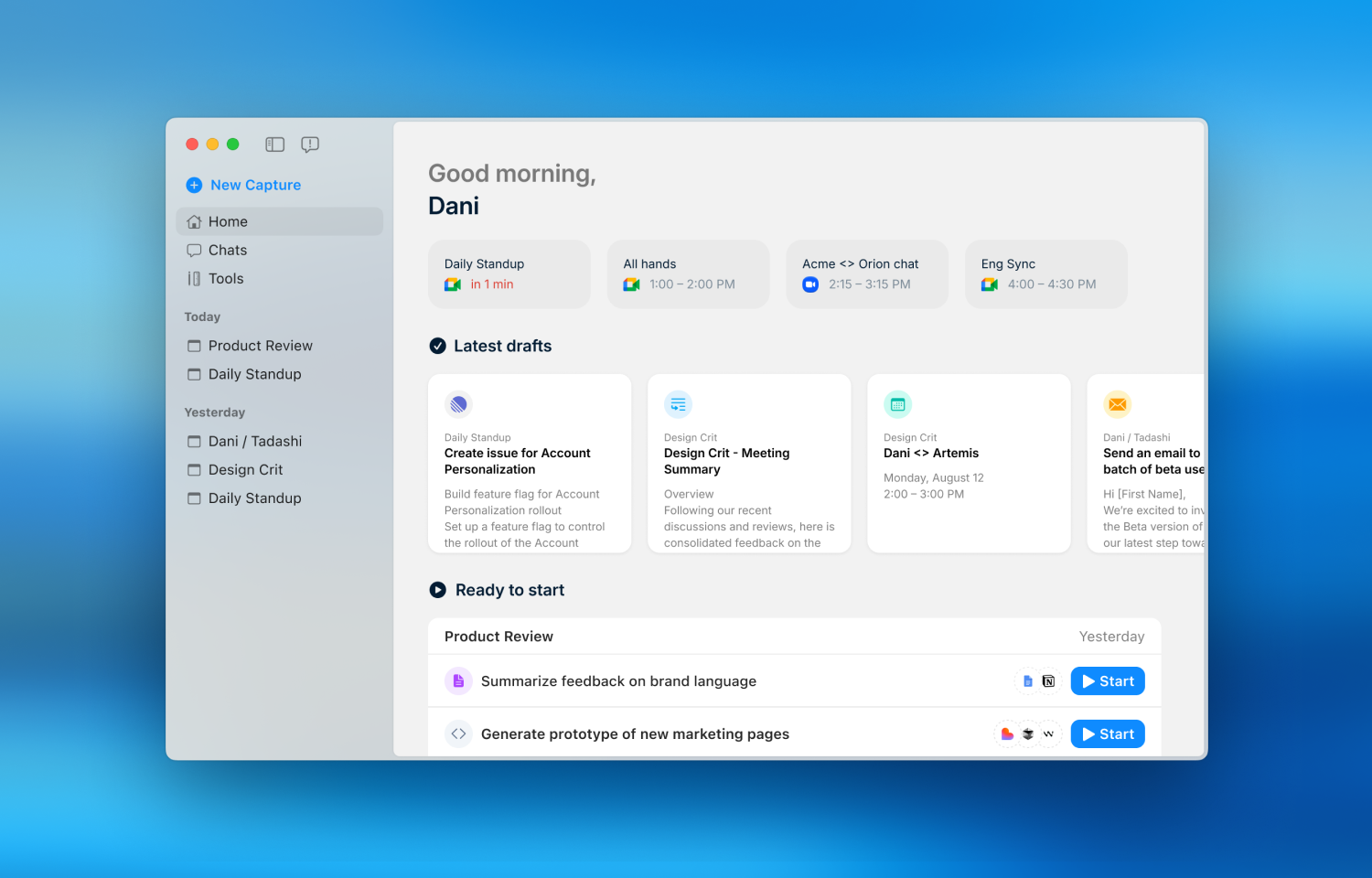Click the purple capture icon on Create issue draft
Viewport: 1372px width, 878px height.
coord(457,404)
